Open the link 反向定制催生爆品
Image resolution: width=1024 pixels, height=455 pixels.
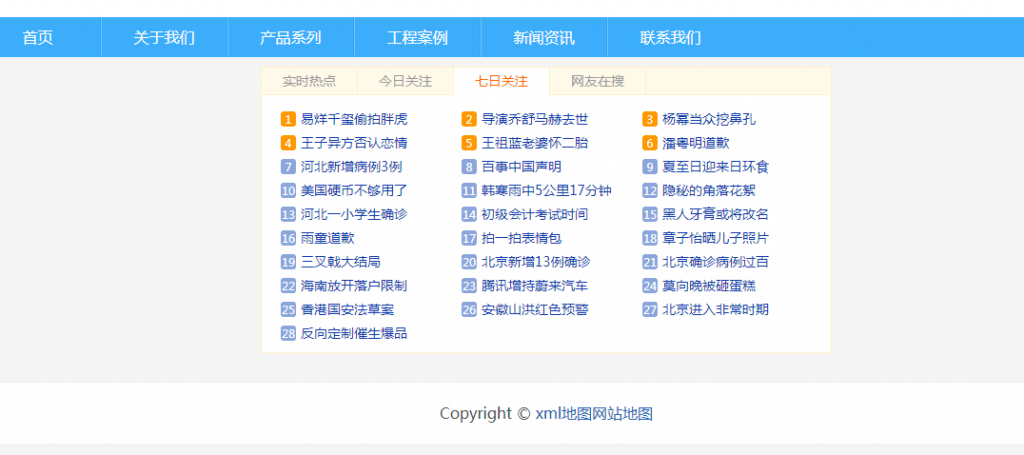tap(354, 333)
